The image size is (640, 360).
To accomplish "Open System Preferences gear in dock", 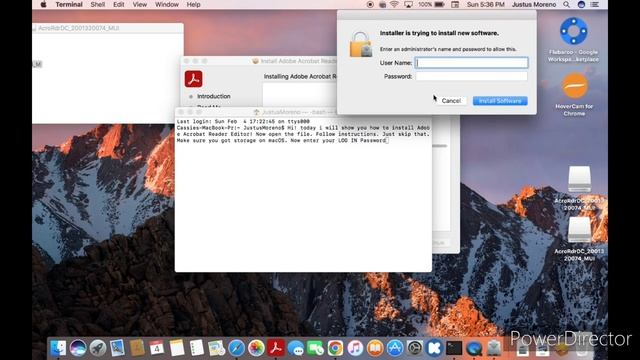I will (415, 348).
